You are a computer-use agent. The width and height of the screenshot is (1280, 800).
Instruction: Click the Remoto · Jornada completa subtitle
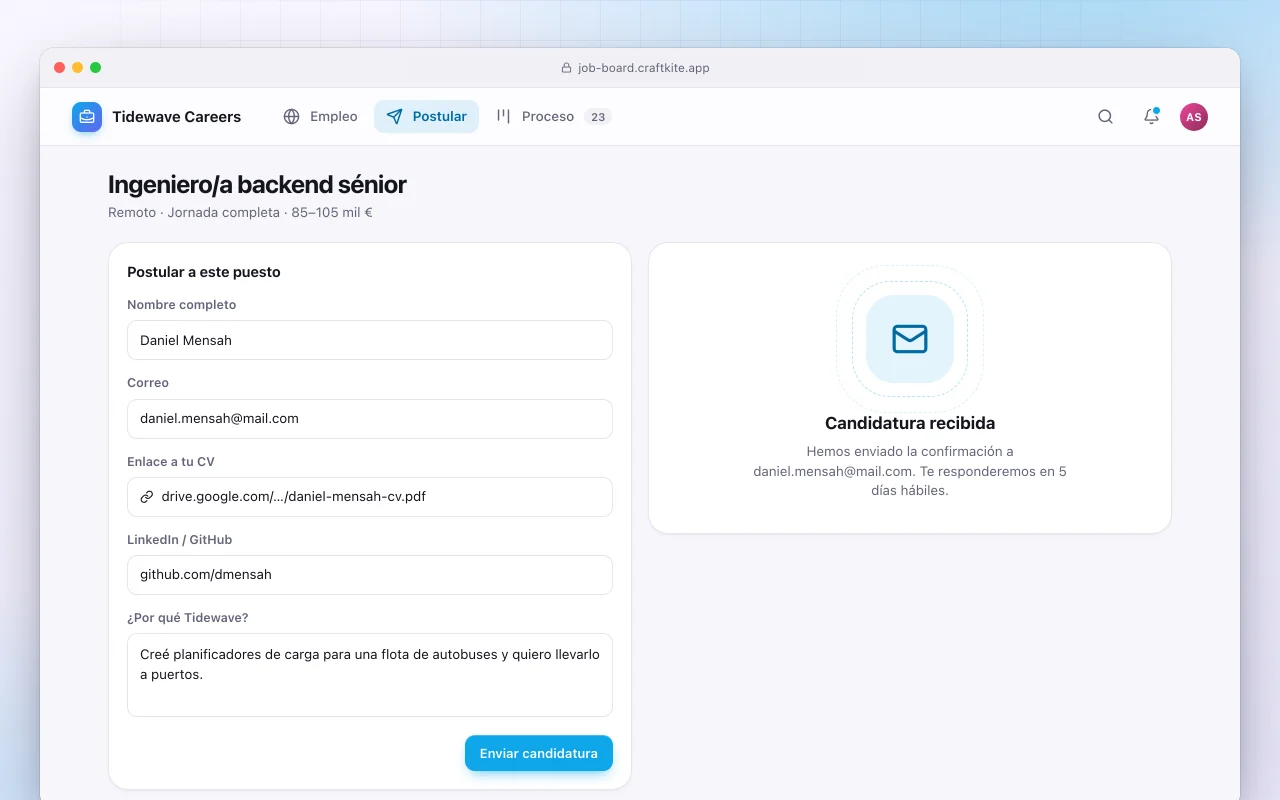pos(240,212)
